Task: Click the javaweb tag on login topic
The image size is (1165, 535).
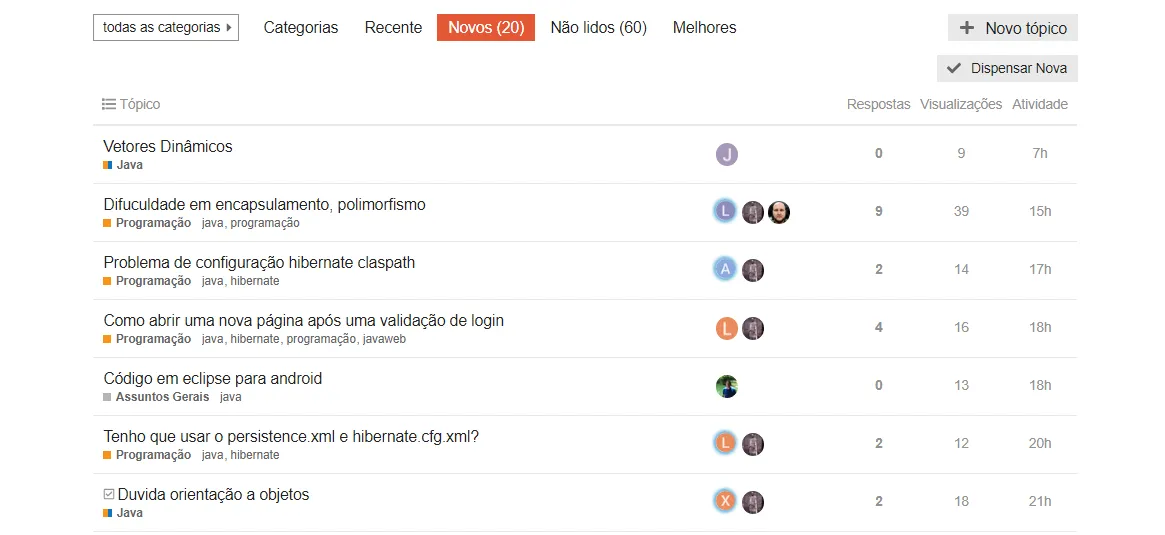Action: pyautogui.click(x=384, y=339)
